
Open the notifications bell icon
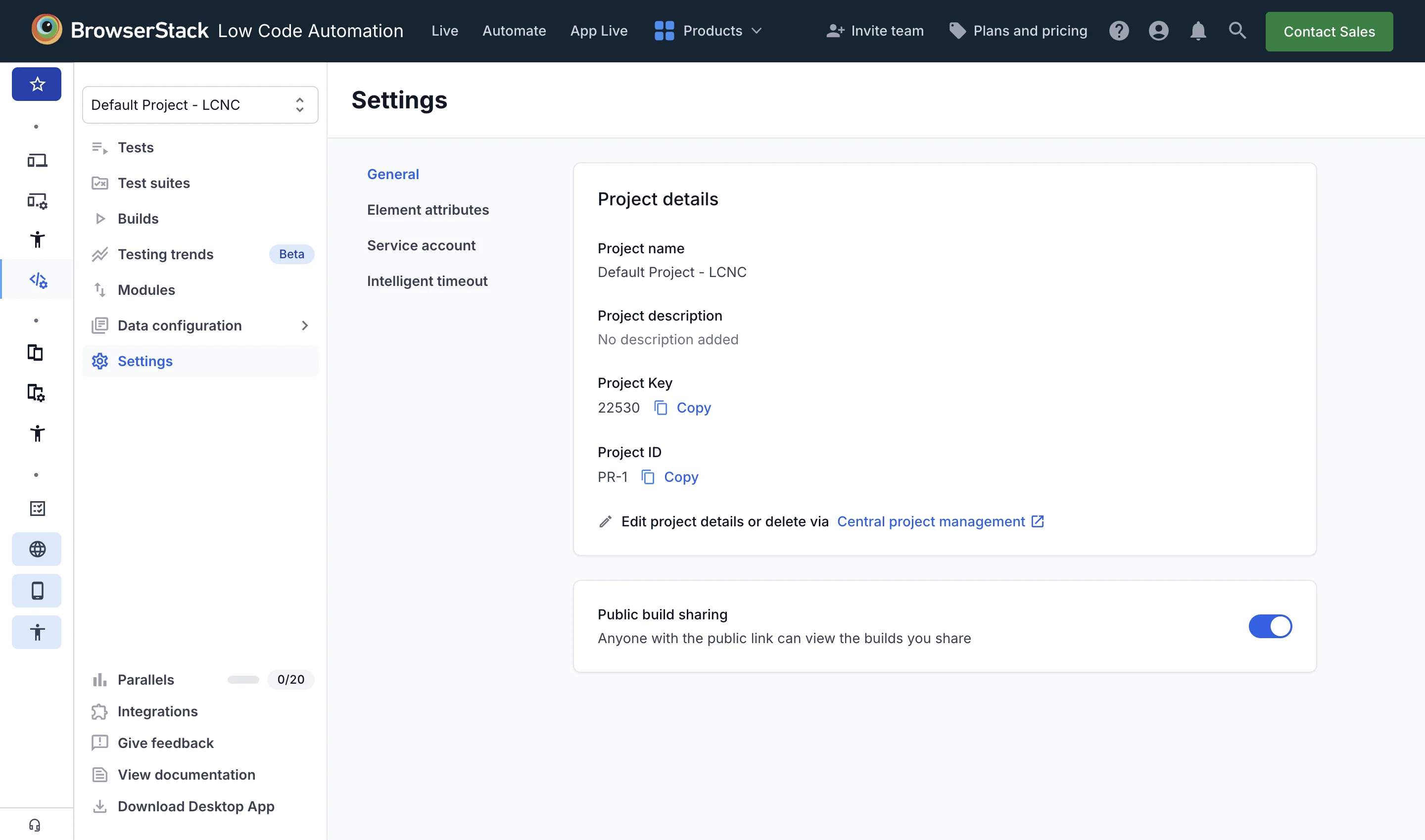pos(1198,31)
